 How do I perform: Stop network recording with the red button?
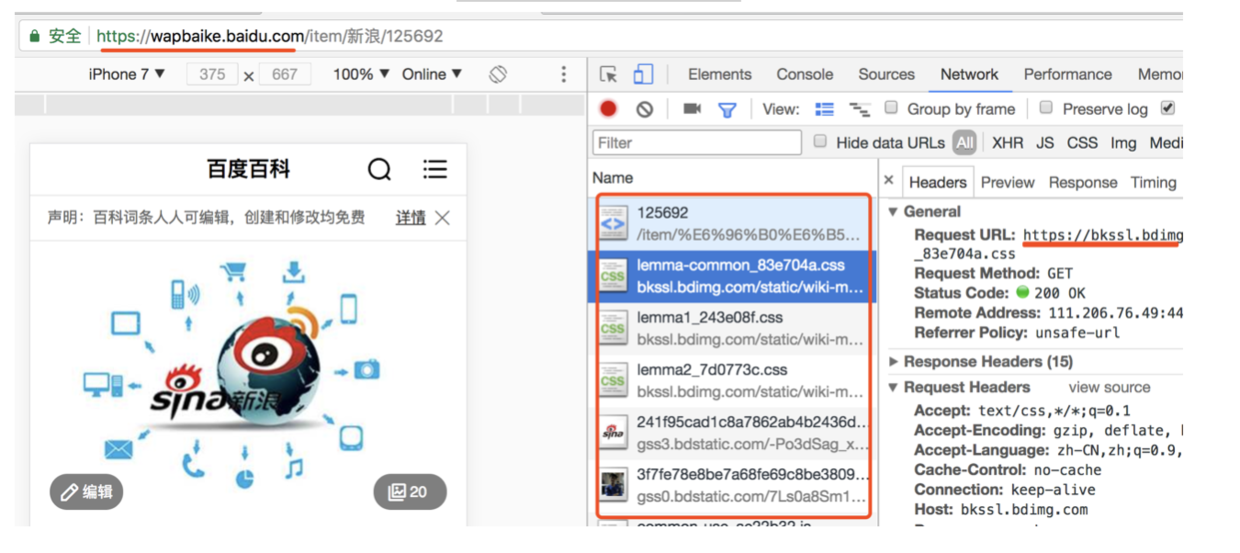[x=608, y=109]
